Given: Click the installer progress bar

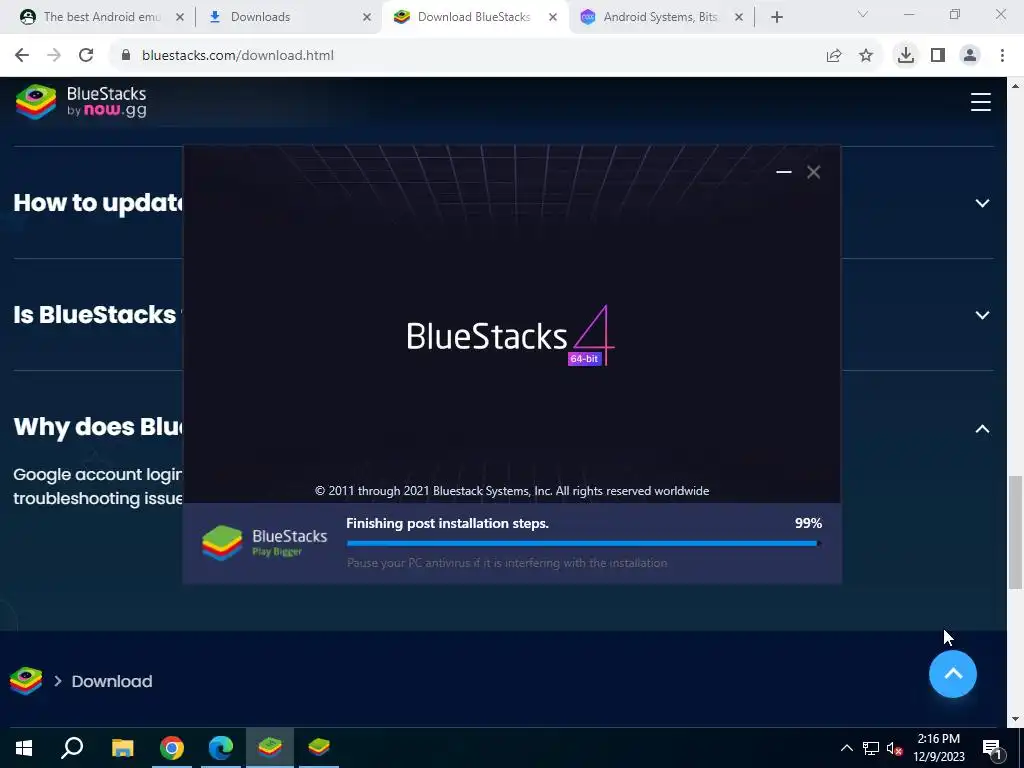Looking at the screenshot, I should [x=584, y=543].
